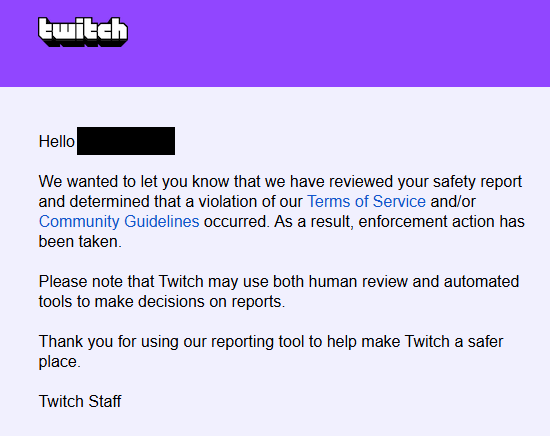
Task: Click the words "been taken."
Action: click(x=80, y=242)
